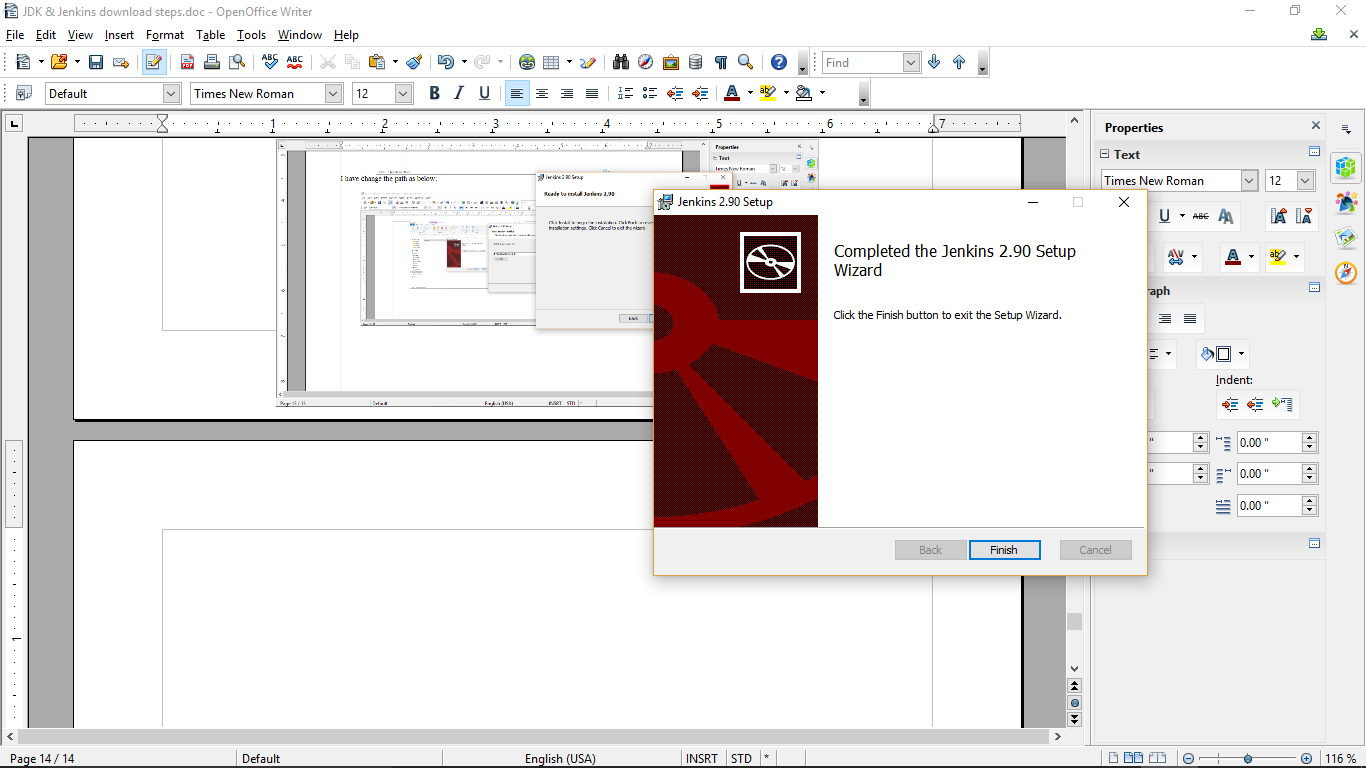
Task: Open the font size dropdown in Properties panel
Action: click(1303, 180)
